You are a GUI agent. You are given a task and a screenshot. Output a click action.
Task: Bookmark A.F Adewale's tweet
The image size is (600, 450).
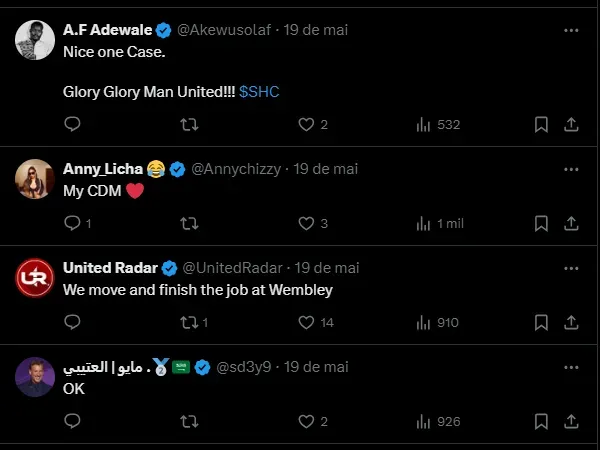click(x=540, y=124)
